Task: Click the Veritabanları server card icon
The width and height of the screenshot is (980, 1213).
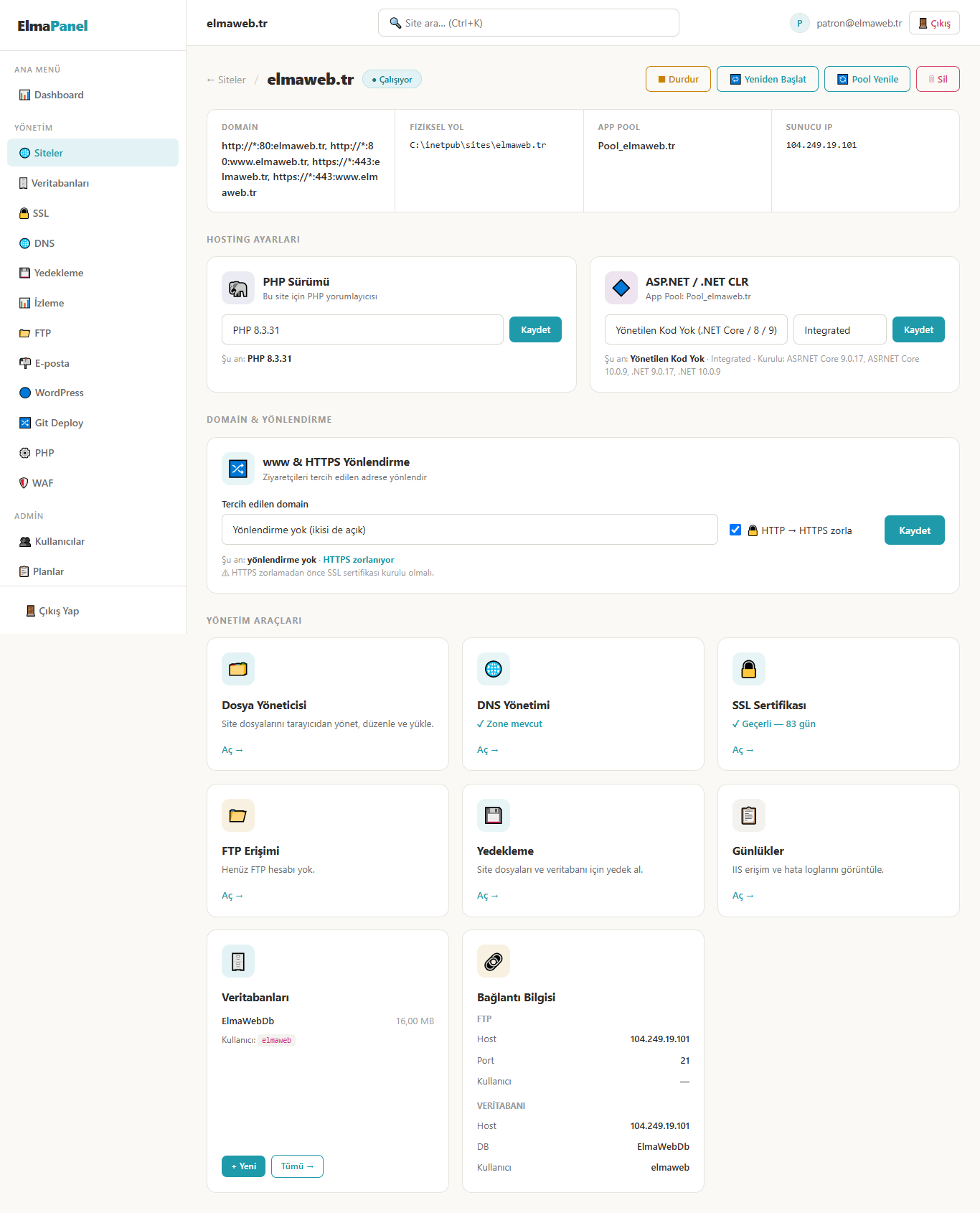Action: pos(238,961)
